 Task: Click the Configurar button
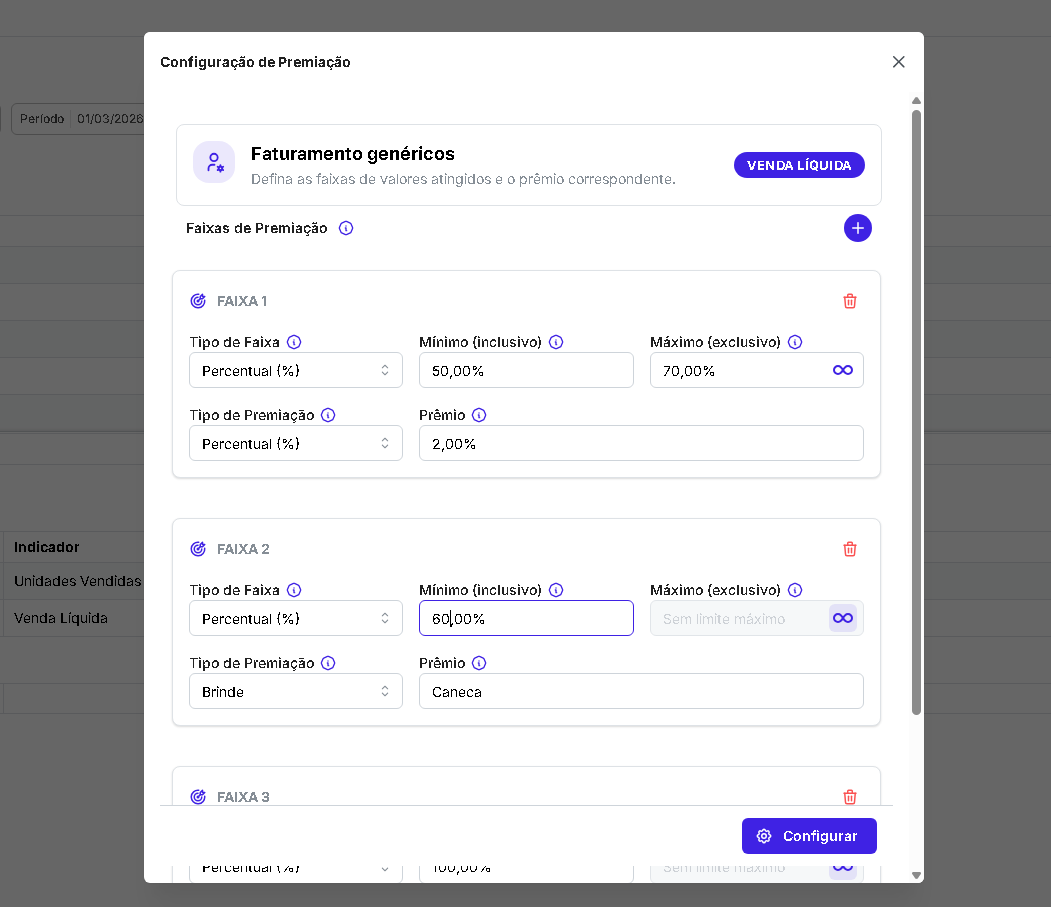(809, 836)
